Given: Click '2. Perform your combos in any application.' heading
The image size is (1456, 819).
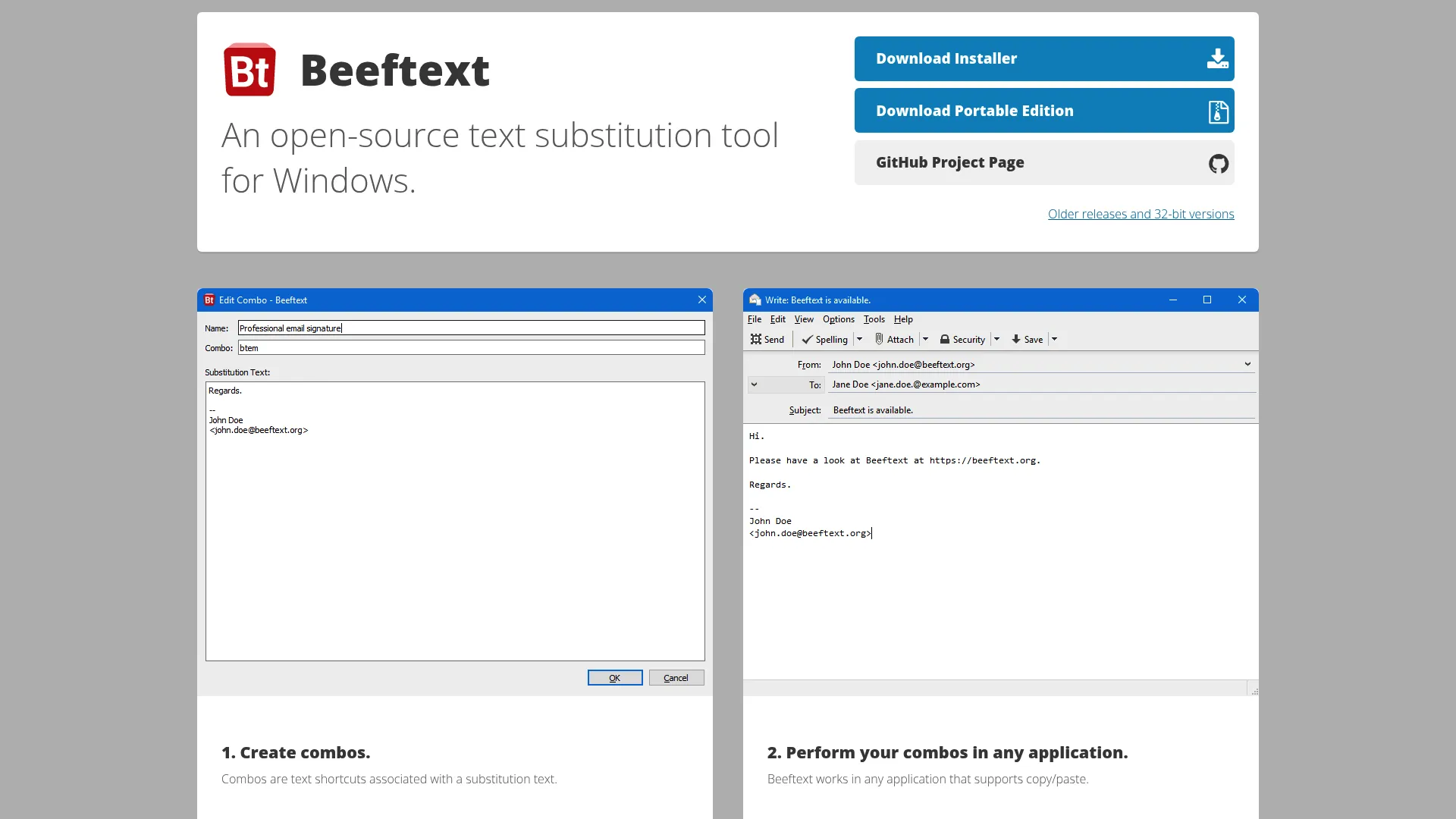Looking at the screenshot, I should tap(947, 752).
